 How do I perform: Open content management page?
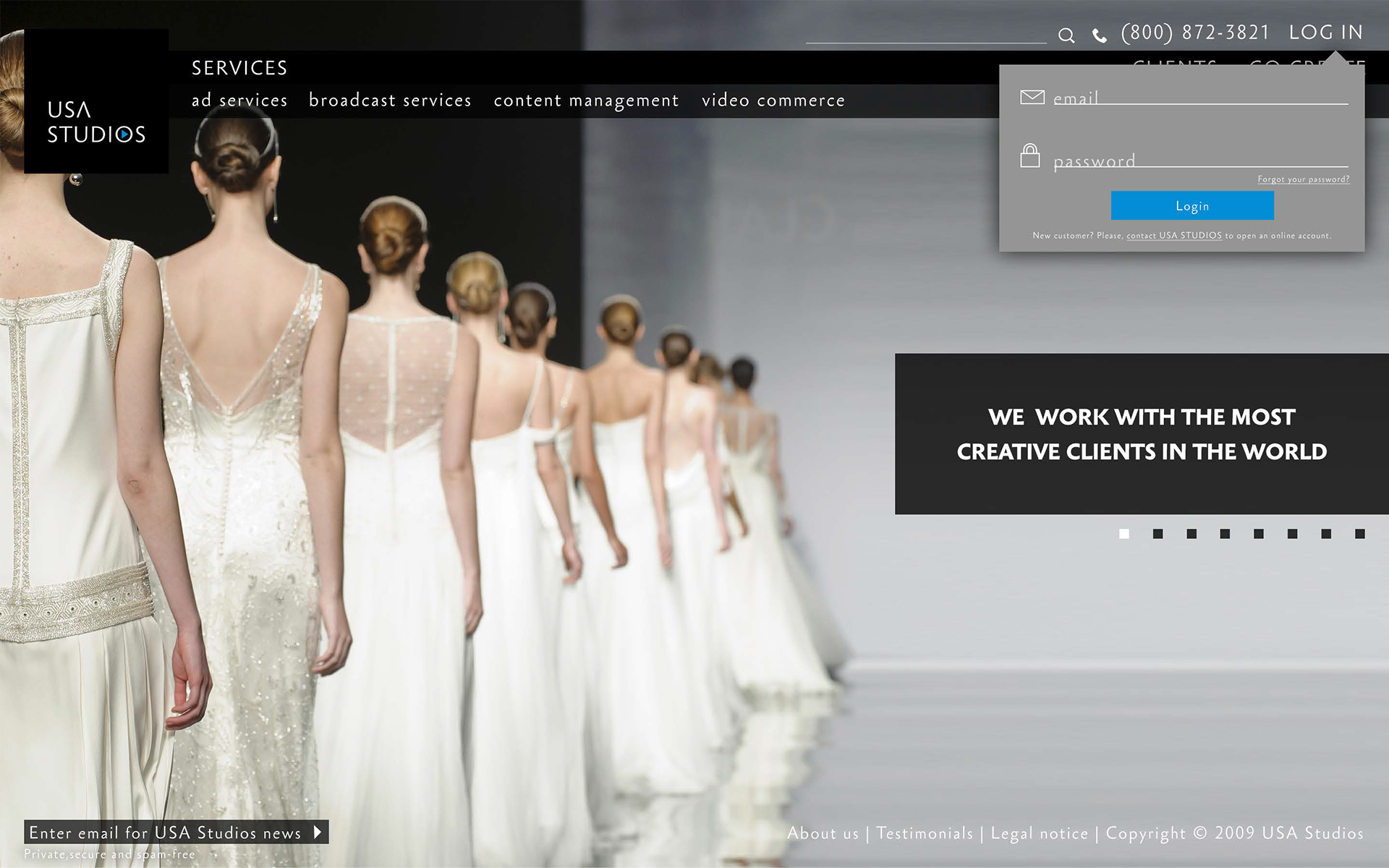point(586,101)
